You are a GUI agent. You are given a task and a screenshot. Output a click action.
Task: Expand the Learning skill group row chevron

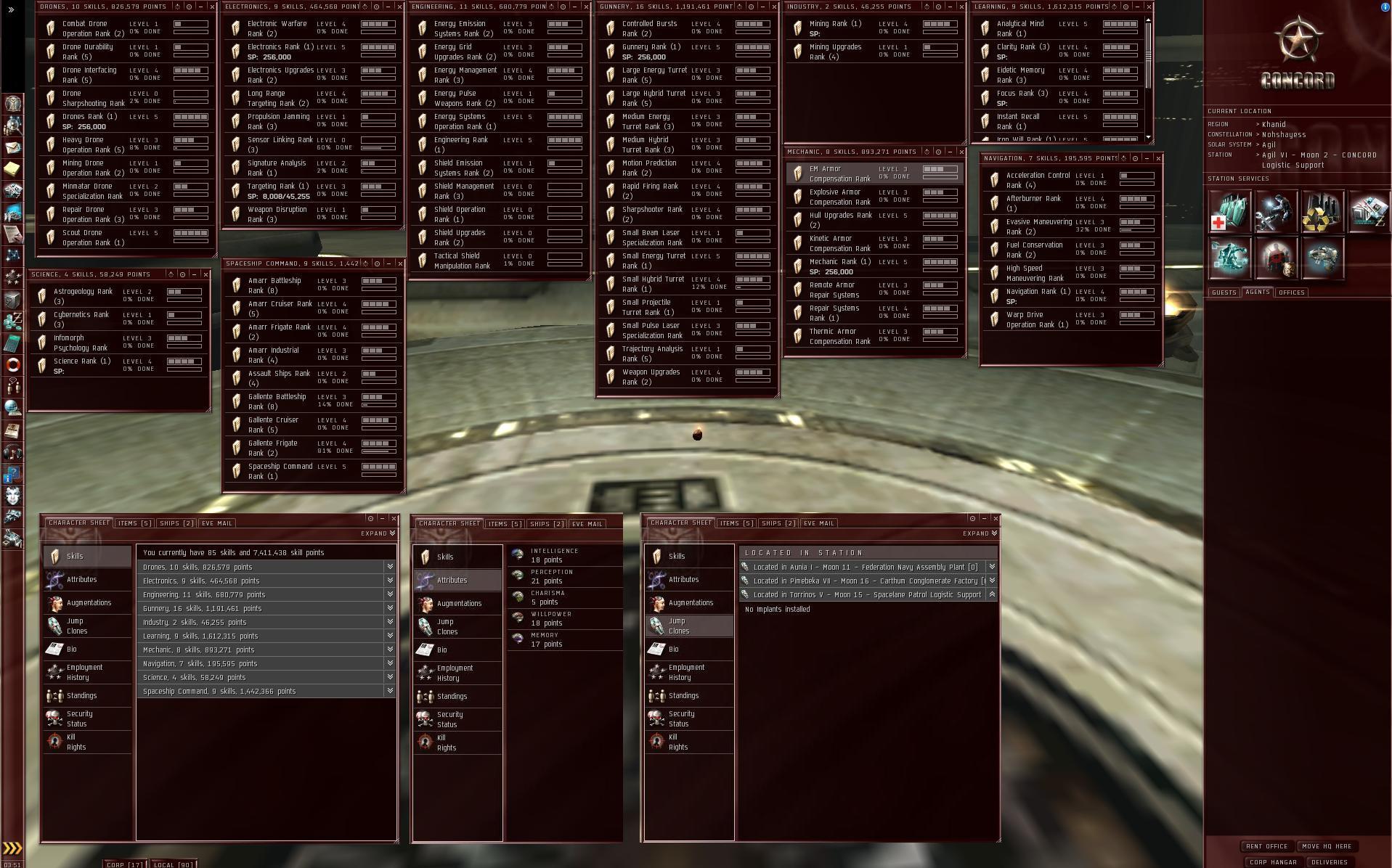pyautogui.click(x=390, y=636)
